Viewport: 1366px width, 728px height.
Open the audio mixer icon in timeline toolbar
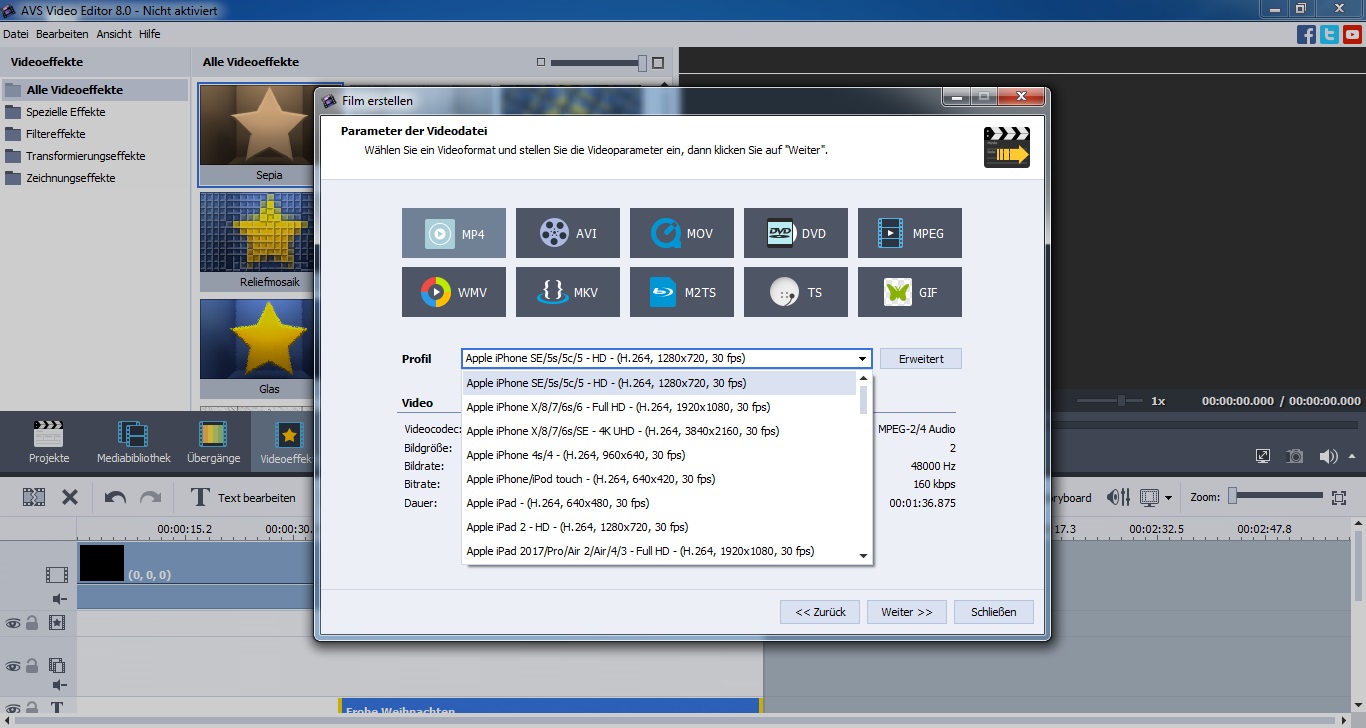pyautogui.click(x=1118, y=497)
